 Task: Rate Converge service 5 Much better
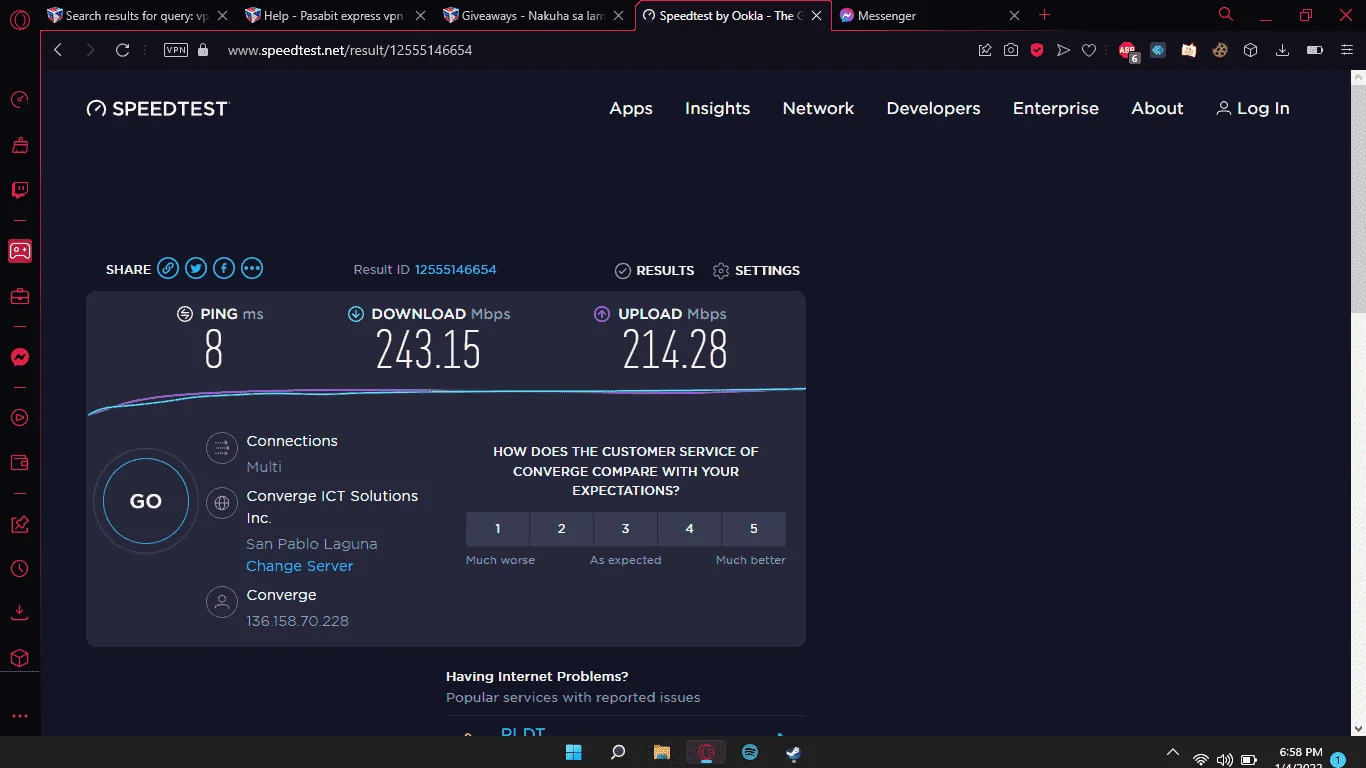point(753,529)
